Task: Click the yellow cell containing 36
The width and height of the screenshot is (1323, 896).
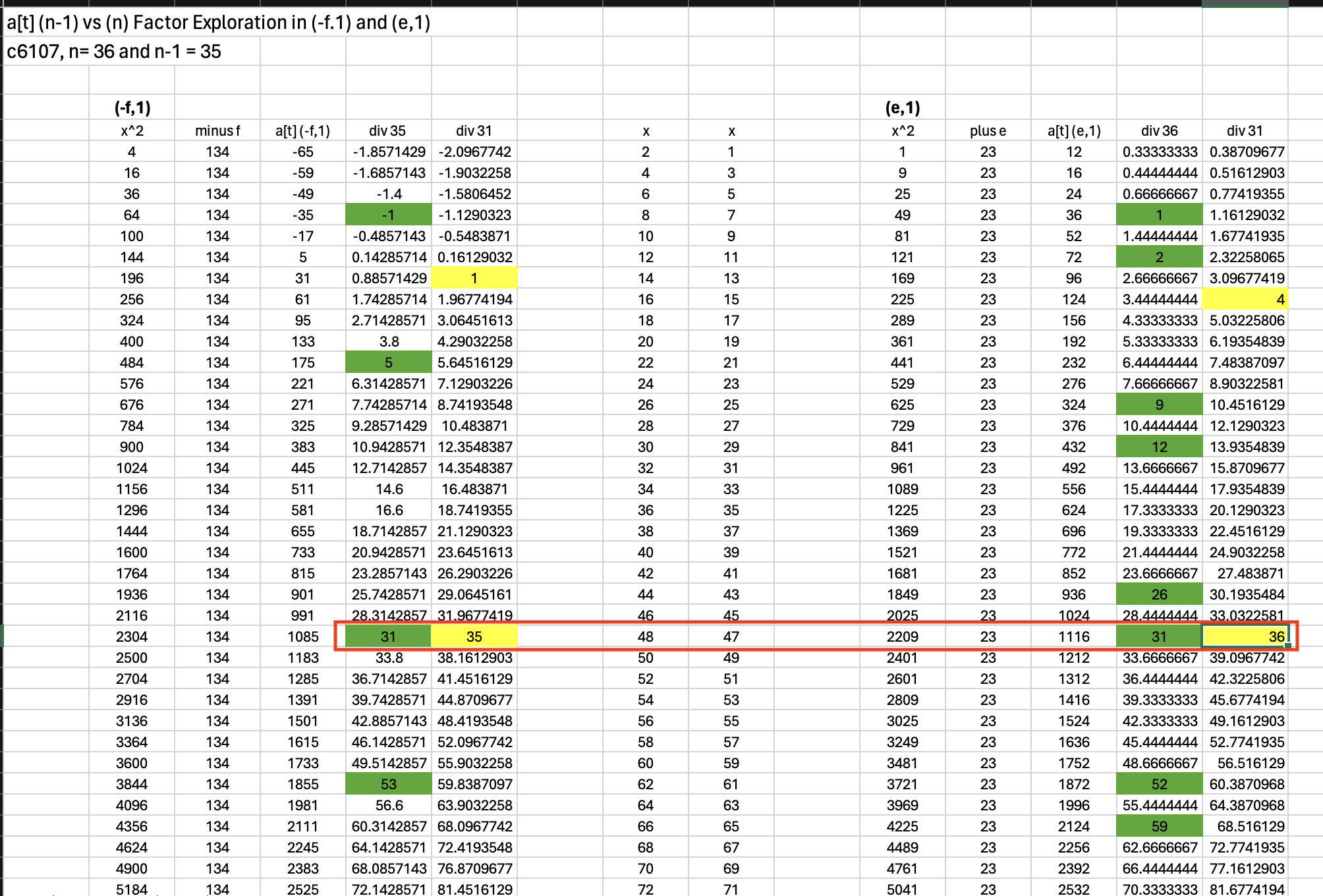Action: 1245,636
